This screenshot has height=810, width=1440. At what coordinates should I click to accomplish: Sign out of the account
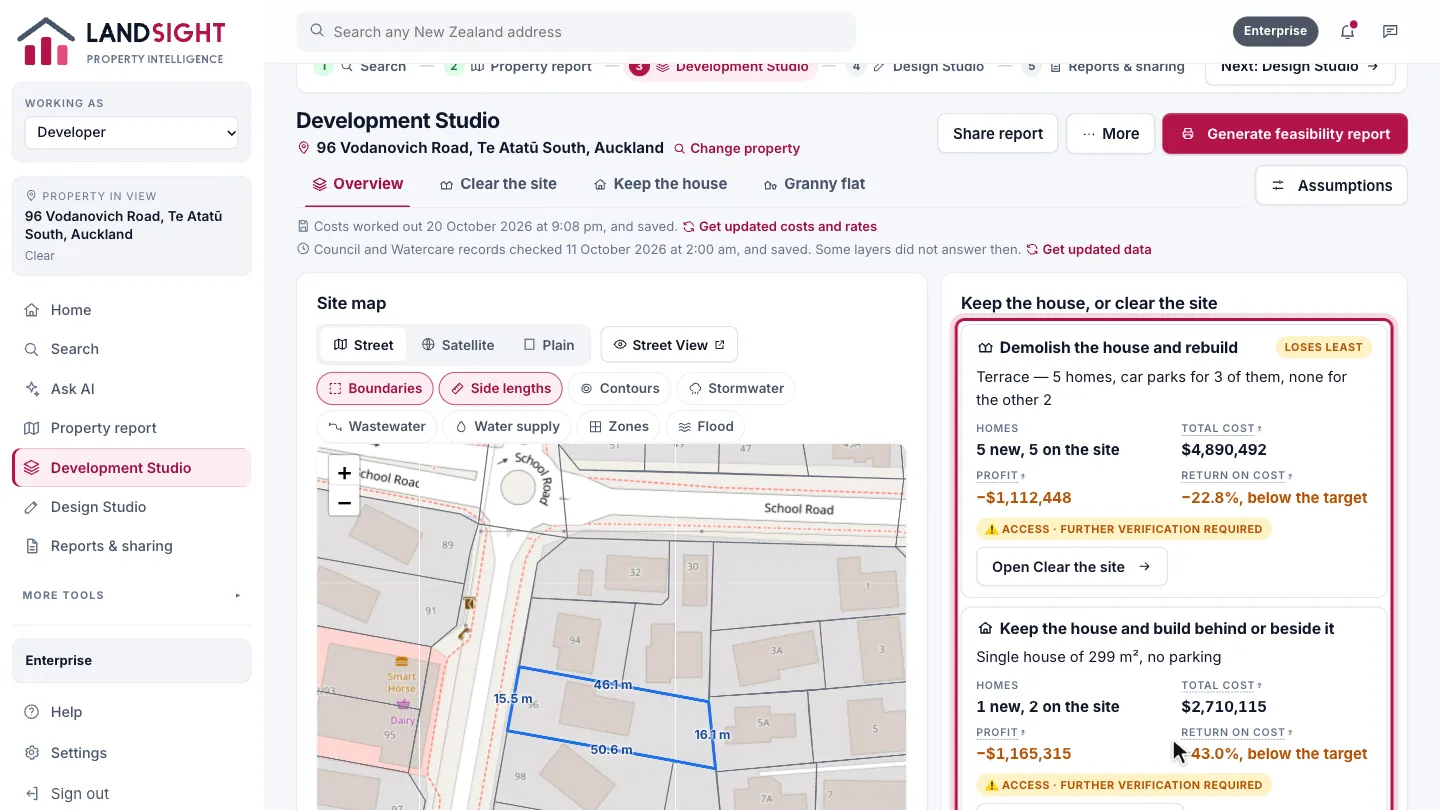tap(131, 793)
